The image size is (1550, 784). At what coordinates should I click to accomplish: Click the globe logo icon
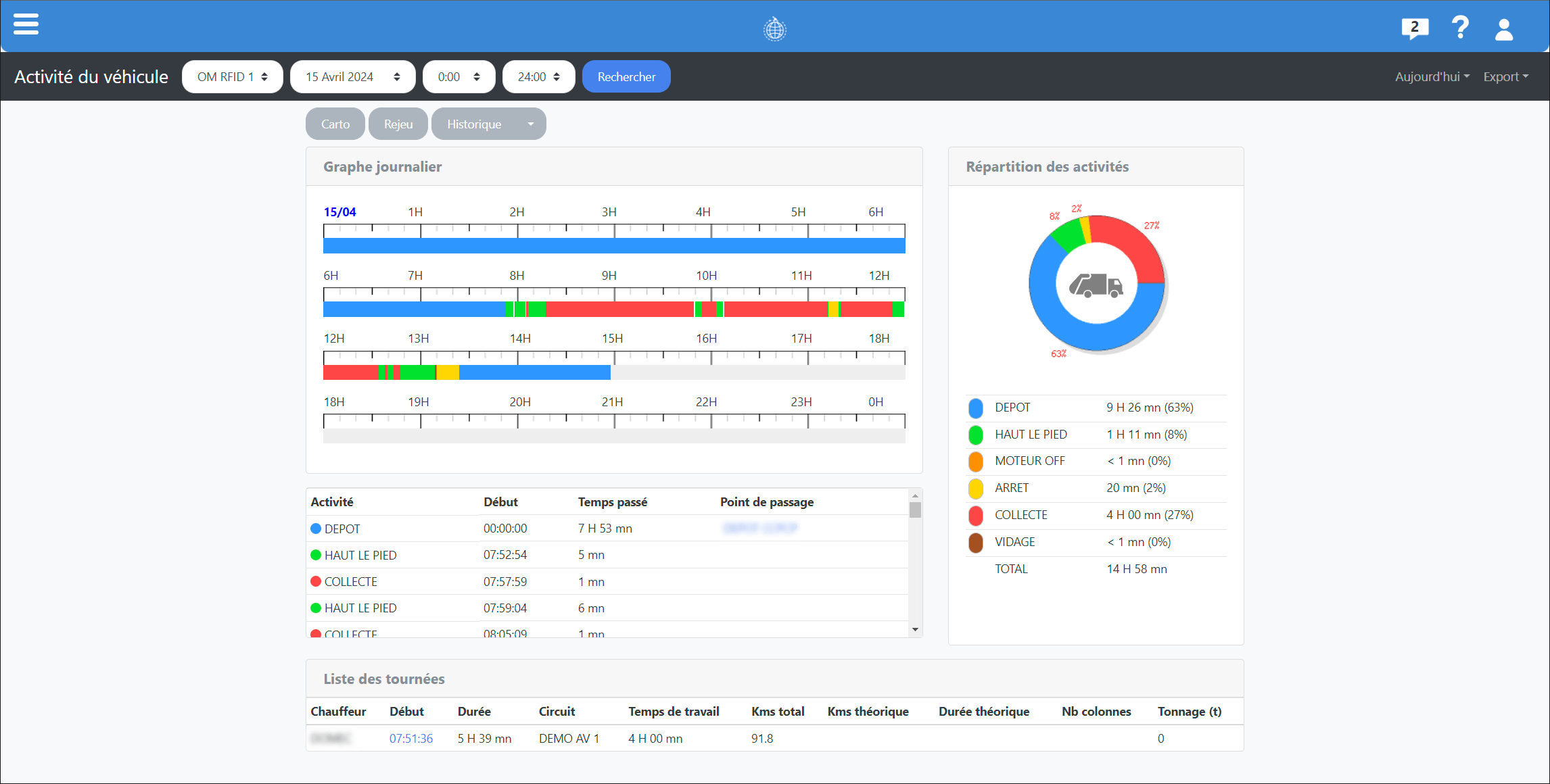[774, 29]
